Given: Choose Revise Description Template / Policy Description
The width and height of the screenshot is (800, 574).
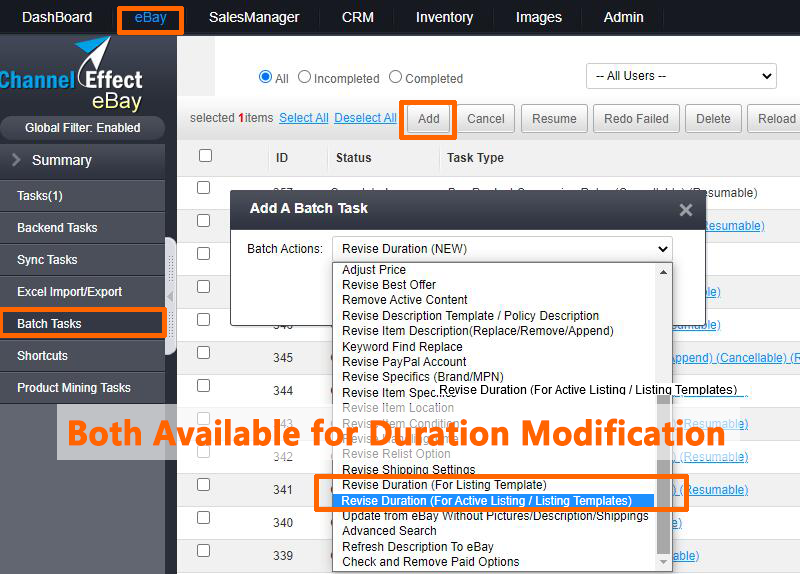Looking at the screenshot, I should click(x=470, y=316).
